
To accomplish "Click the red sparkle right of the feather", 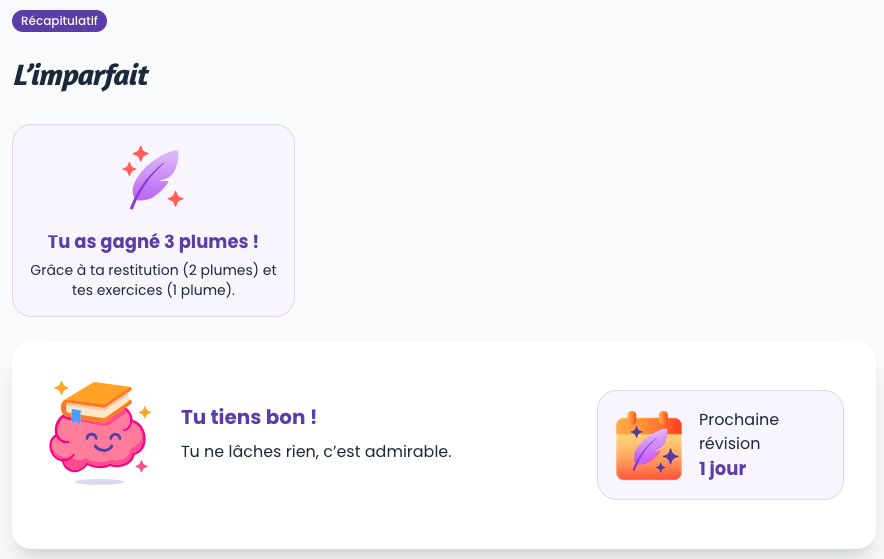I will [175, 198].
